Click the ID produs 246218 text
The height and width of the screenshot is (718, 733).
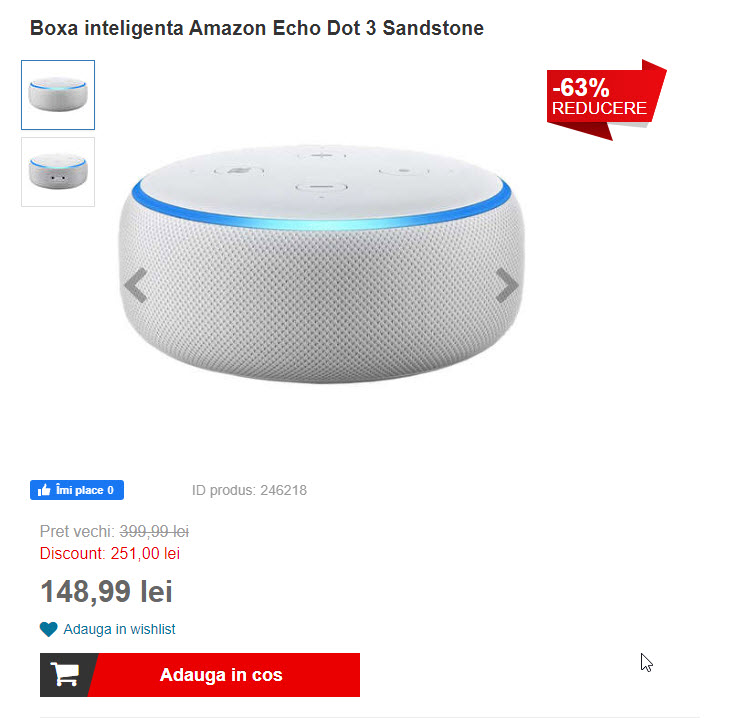[x=249, y=490]
